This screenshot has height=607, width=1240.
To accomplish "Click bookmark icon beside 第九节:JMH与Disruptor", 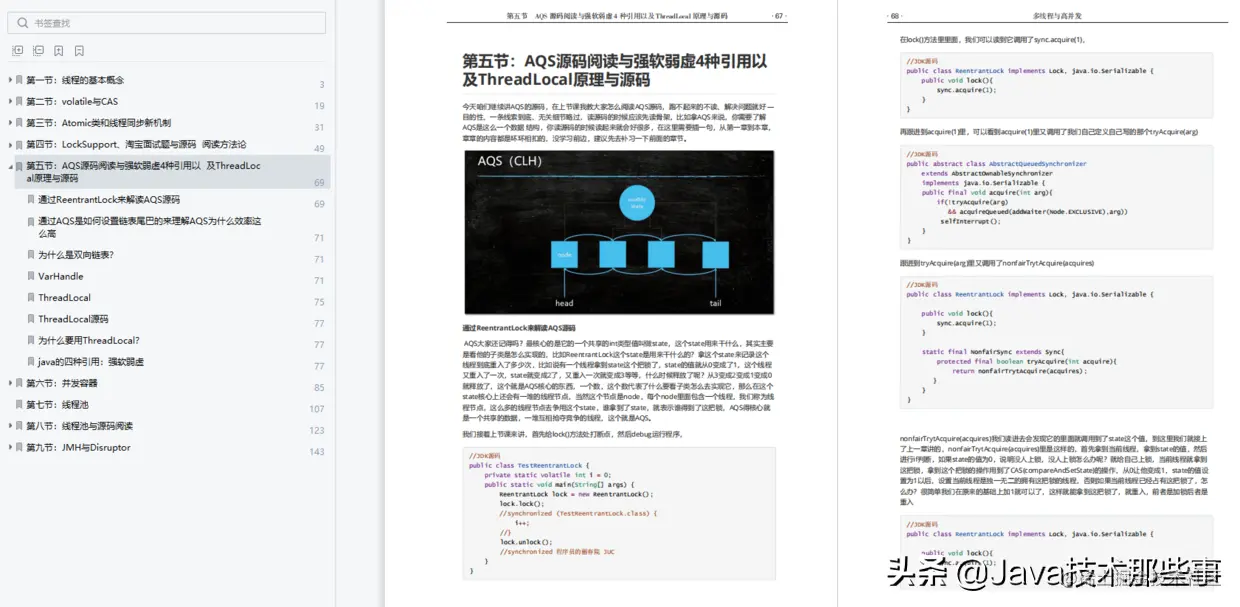I will [x=19, y=448].
